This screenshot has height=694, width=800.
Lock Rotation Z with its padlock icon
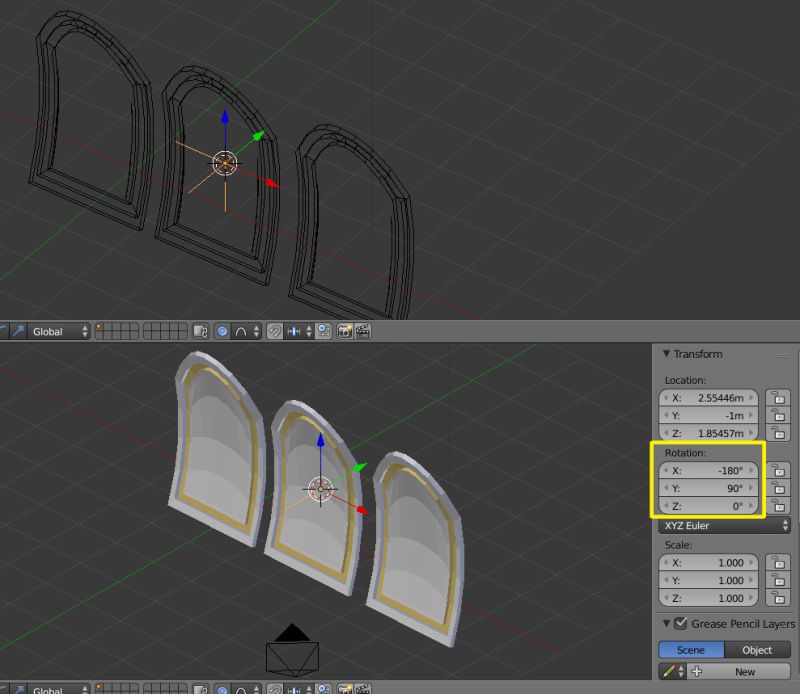coord(779,506)
